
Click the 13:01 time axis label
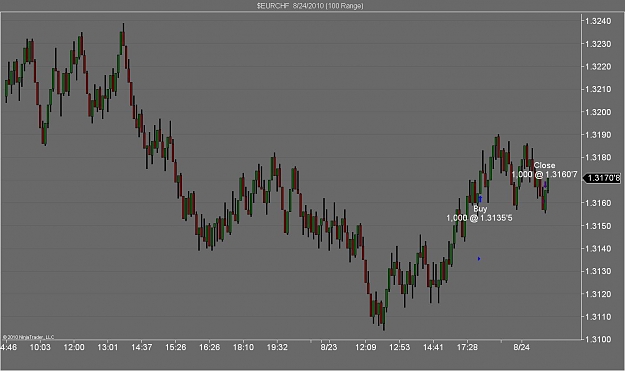coord(108,347)
